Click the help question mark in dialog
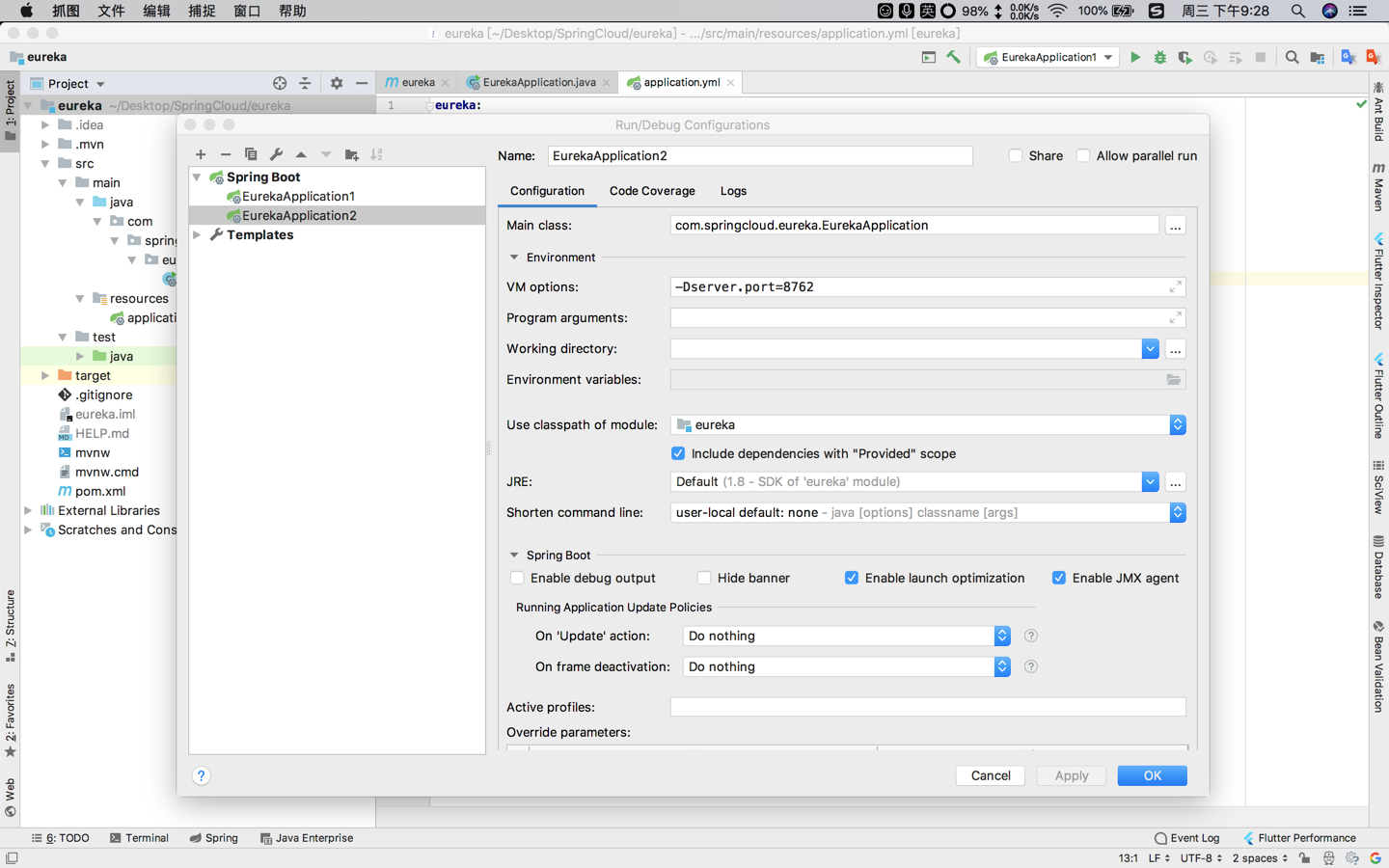This screenshot has height=868, width=1389. tap(201, 775)
